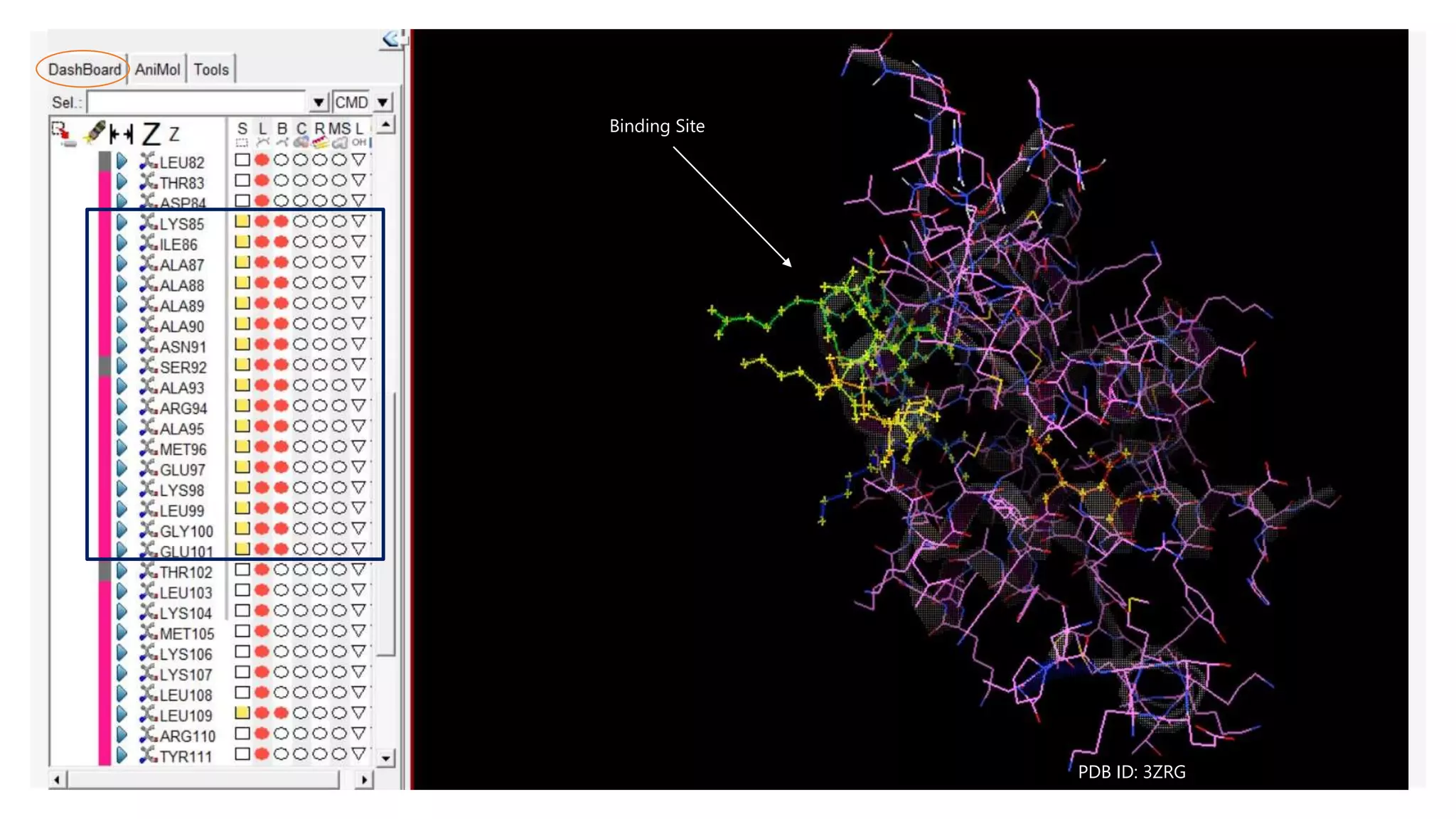Click the fit-width arrows icon
Screen dimensions: 1456x819
[121, 134]
